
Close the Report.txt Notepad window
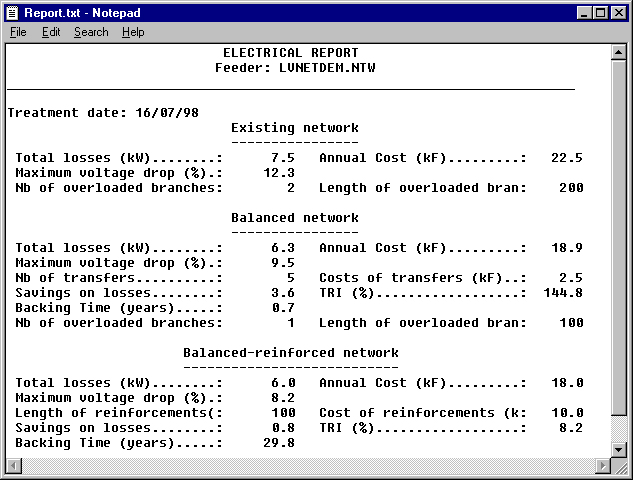pyautogui.click(x=619, y=12)
